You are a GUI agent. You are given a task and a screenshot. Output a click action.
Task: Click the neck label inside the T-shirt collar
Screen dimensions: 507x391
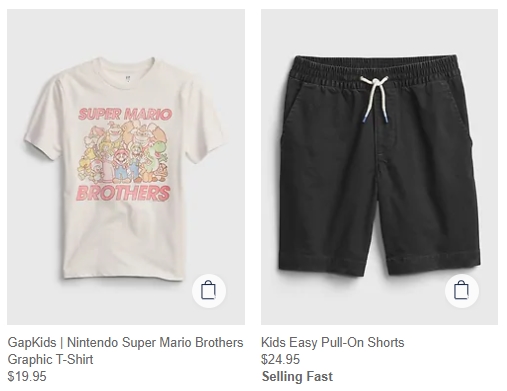click(128, 79)
